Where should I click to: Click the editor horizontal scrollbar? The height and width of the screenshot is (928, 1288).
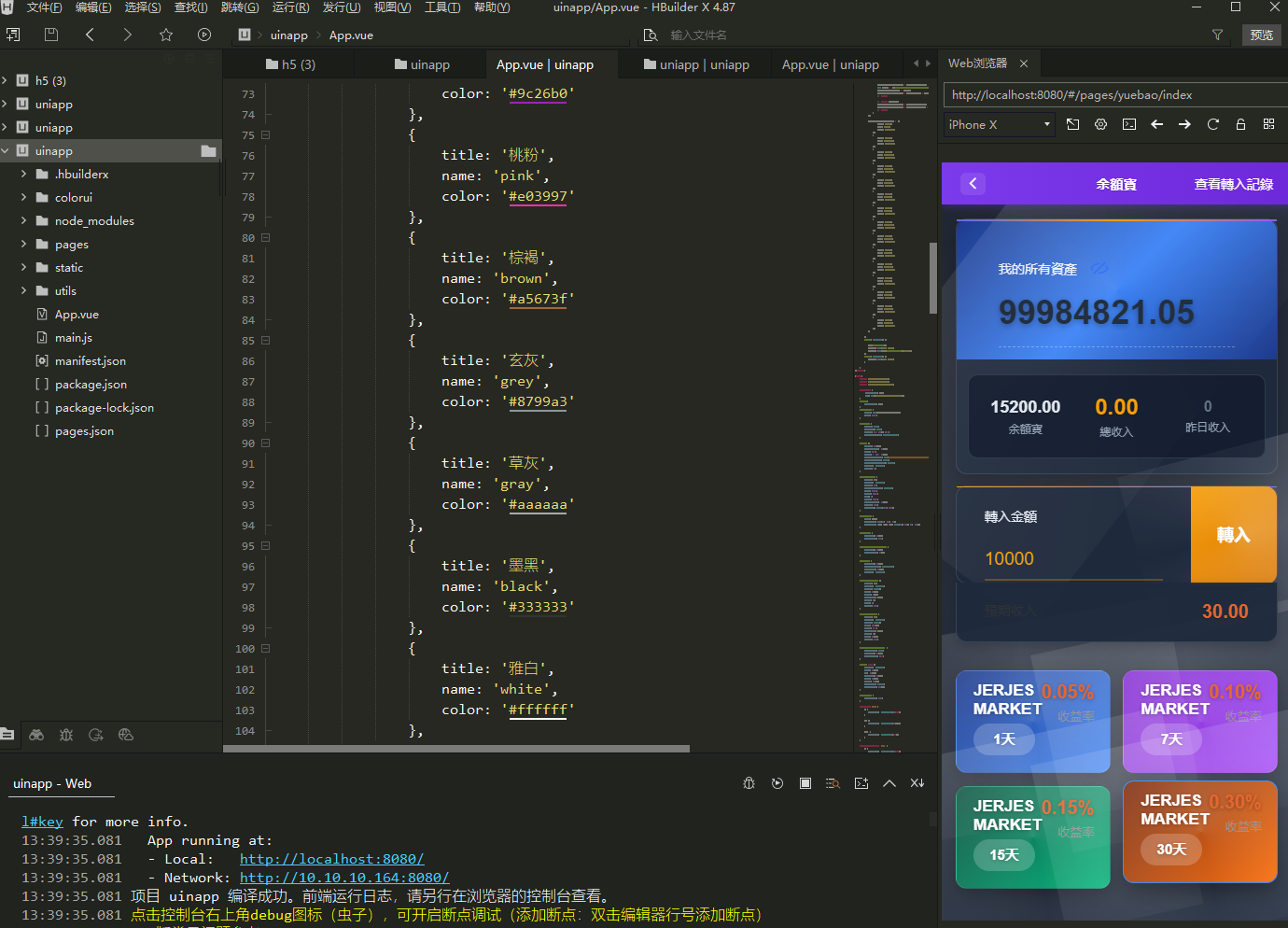tap(456, 748)
